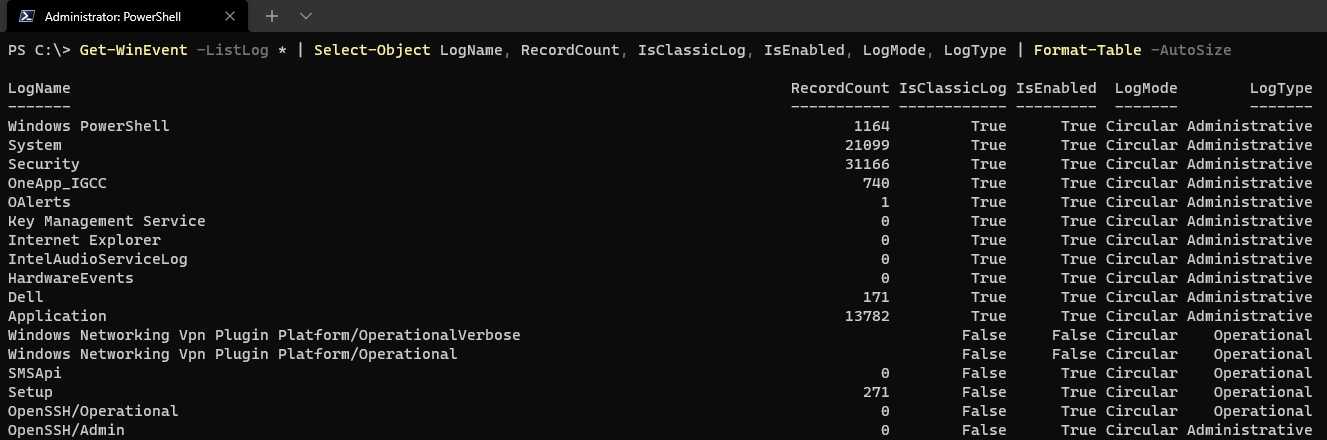Click the RecordCount column header
The image size is (1327, 440).
pos(840,88)
